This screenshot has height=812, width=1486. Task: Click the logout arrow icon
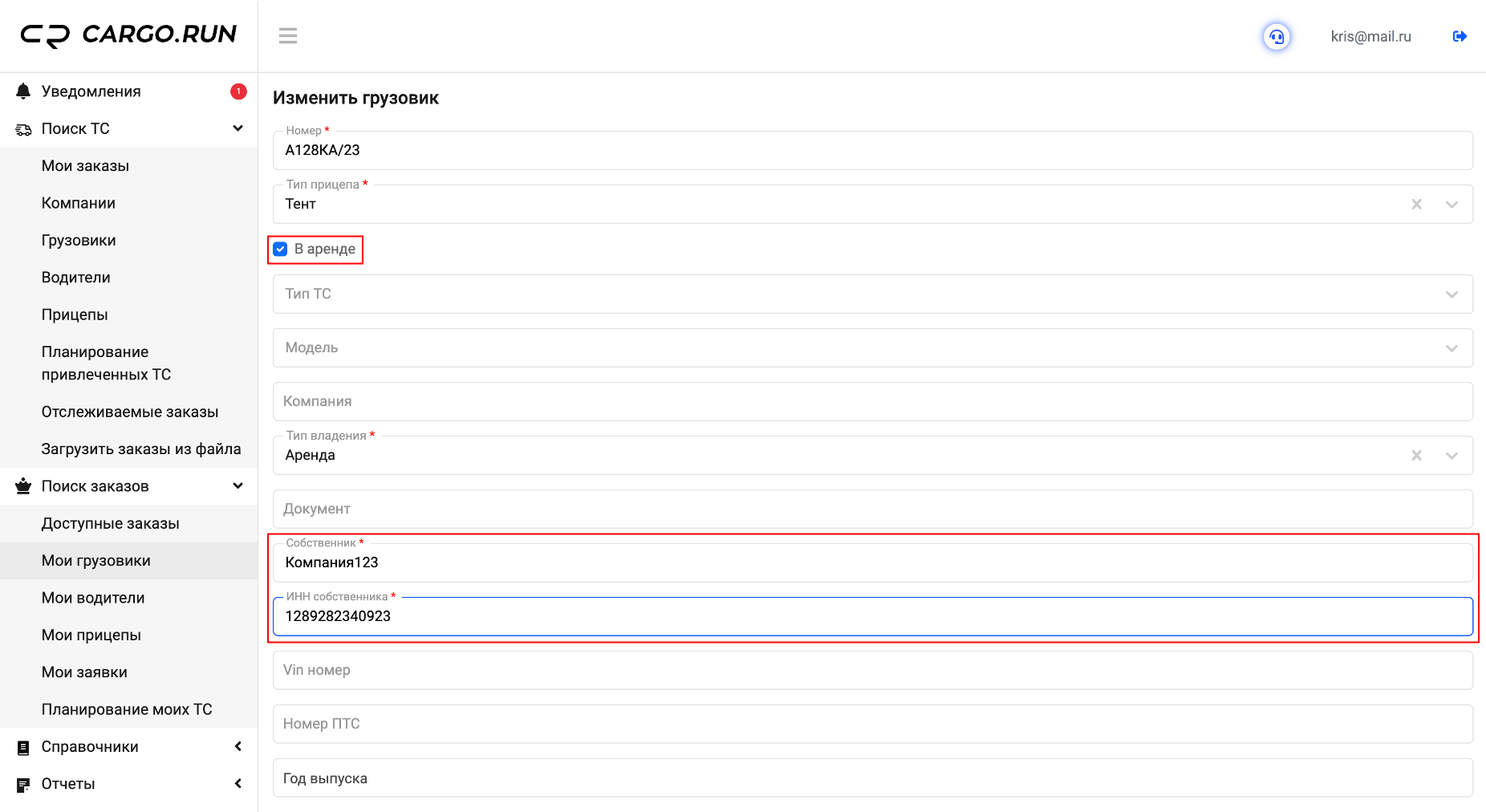[x=1460, y=36]
